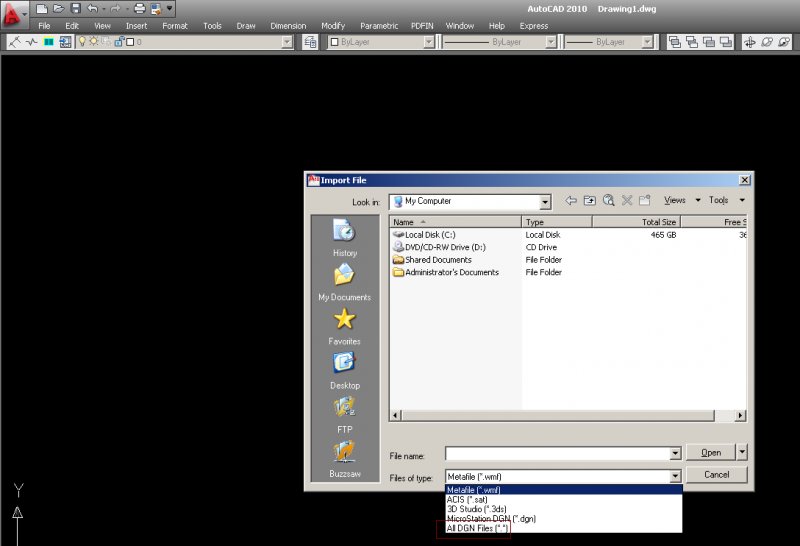
Task: Click the Open folder icon in Quick Access
Action: (59, 8)
